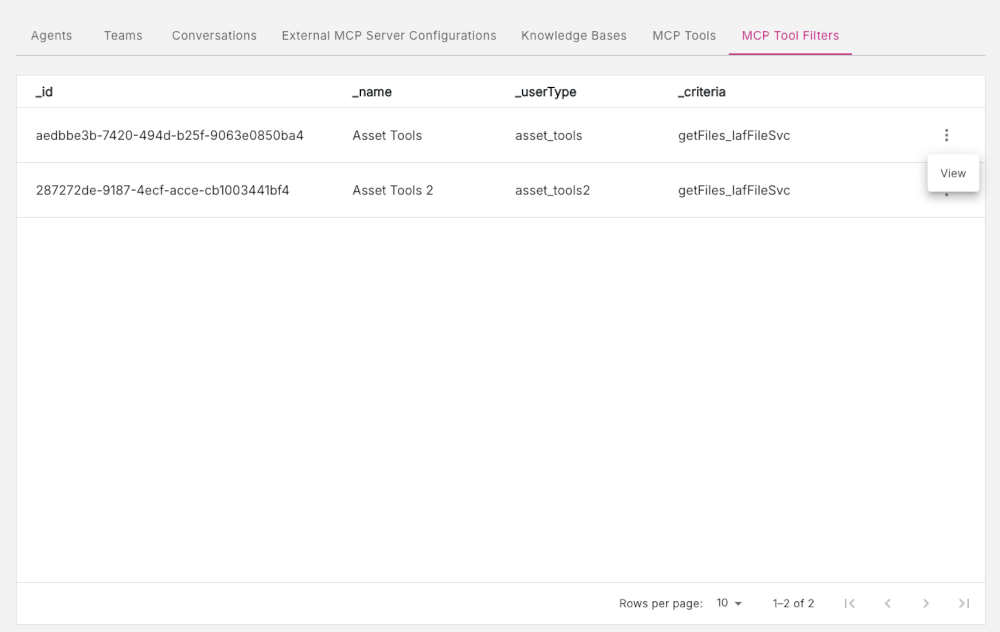The height and width of the screenshot is (632, 1000).
Task: Select the MCP Tool Filters tab
Action: pyautogui.click(x=790, y=36)
